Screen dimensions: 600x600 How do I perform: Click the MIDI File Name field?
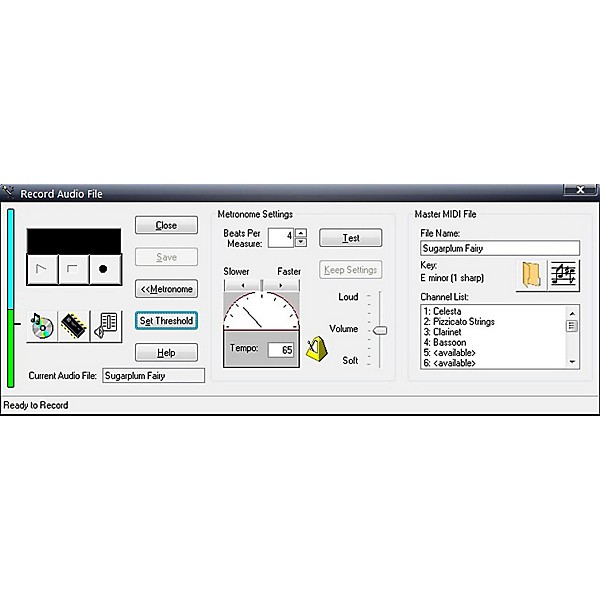pyautogui.click(x=500, y=248)
